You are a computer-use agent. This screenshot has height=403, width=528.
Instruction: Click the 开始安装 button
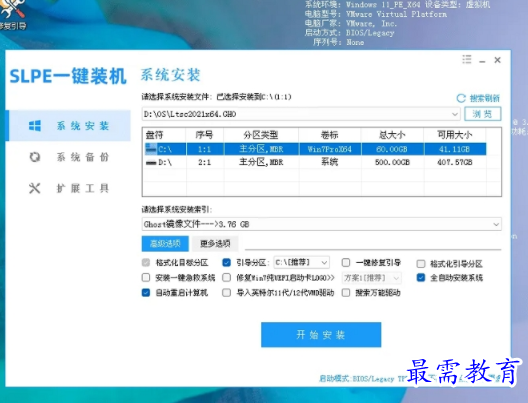(321, 335)
